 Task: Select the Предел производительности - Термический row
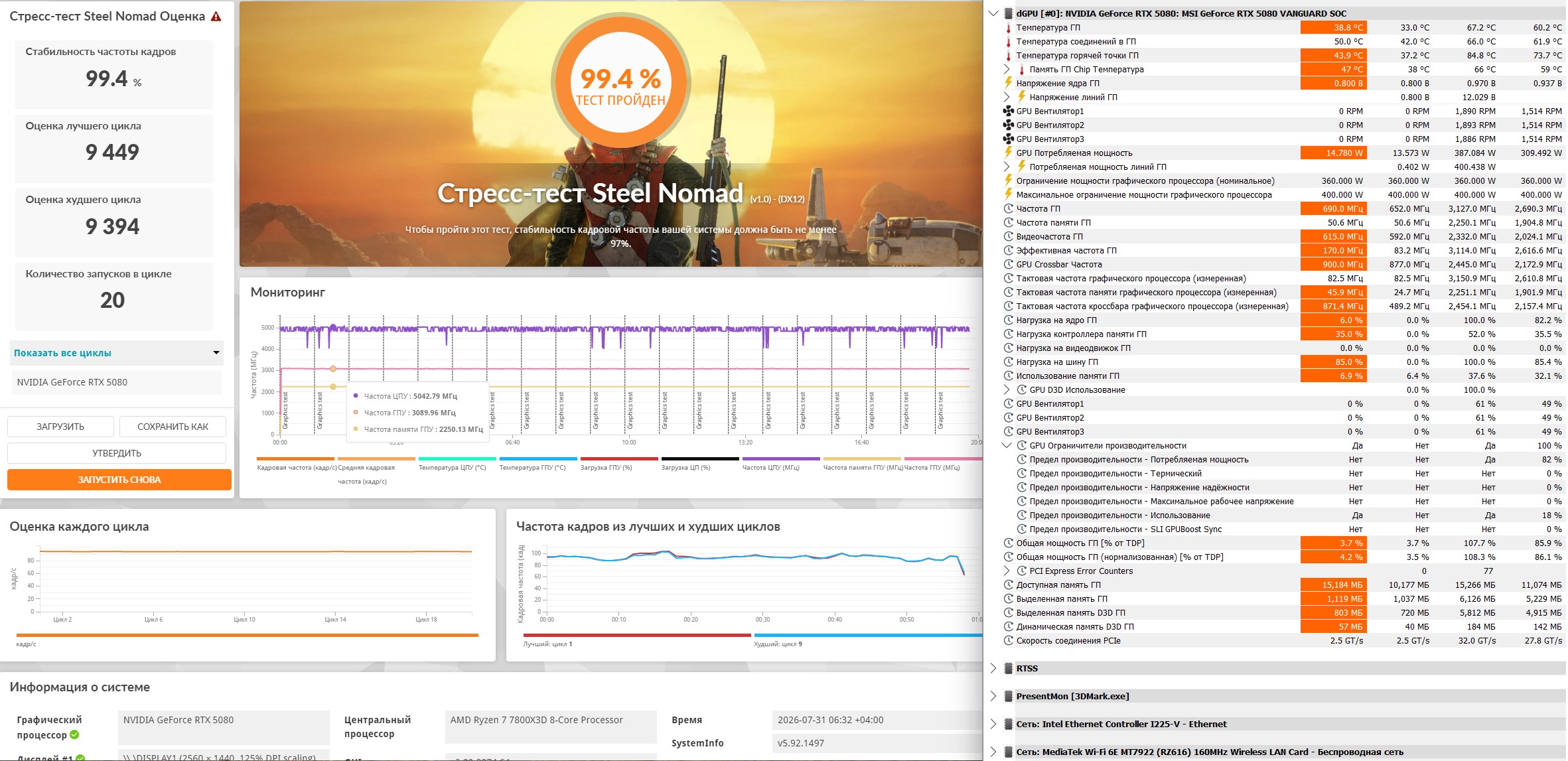point(1283,474)
